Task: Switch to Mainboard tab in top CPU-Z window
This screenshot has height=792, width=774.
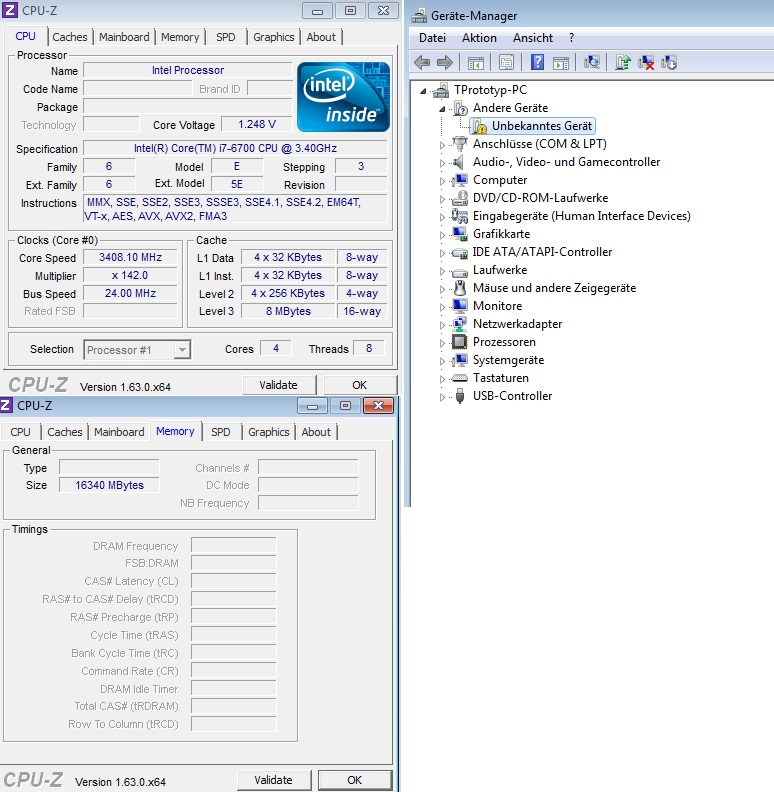Action: pos(124,37)
